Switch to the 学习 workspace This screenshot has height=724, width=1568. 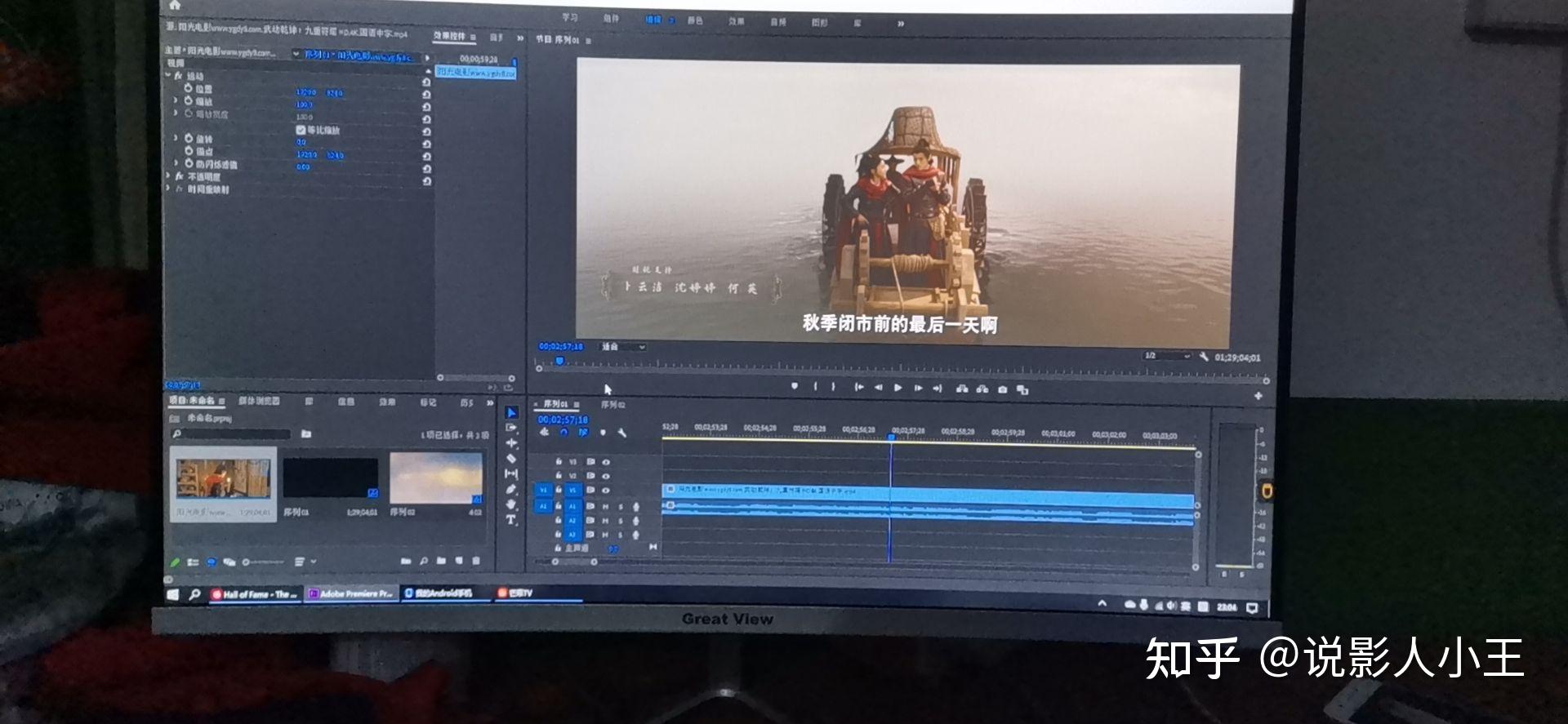coord(570,18)
